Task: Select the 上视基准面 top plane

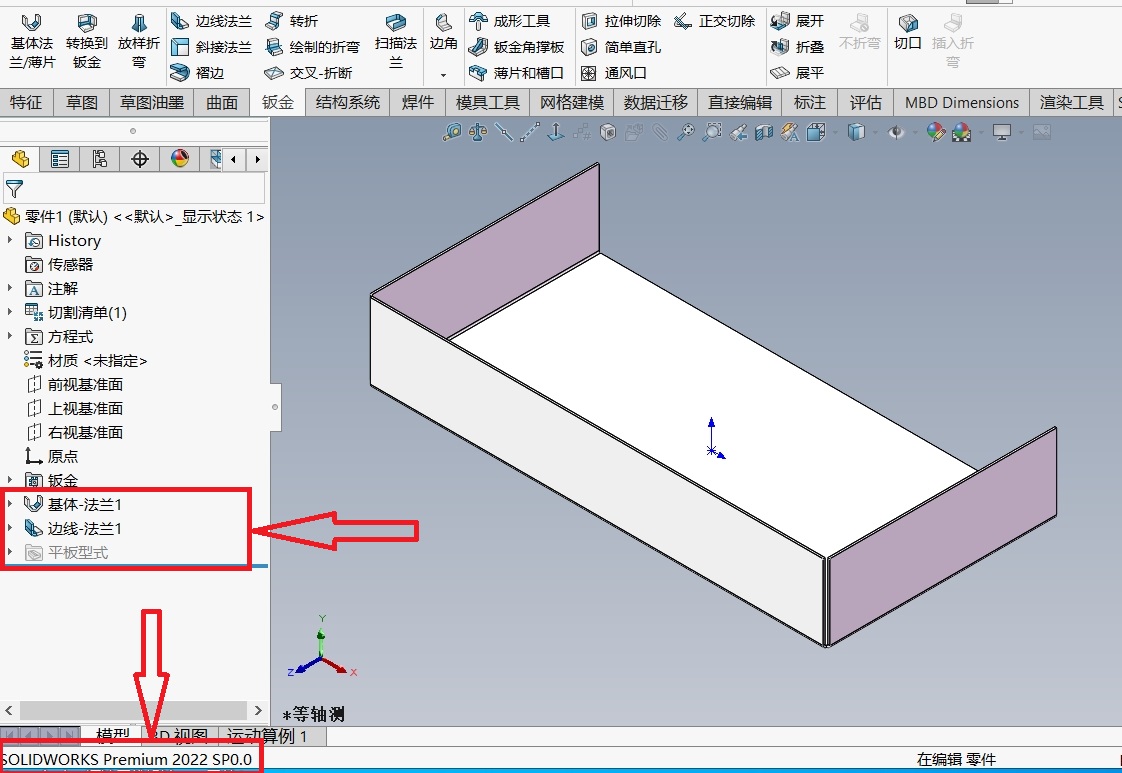Action: point(74,408)
